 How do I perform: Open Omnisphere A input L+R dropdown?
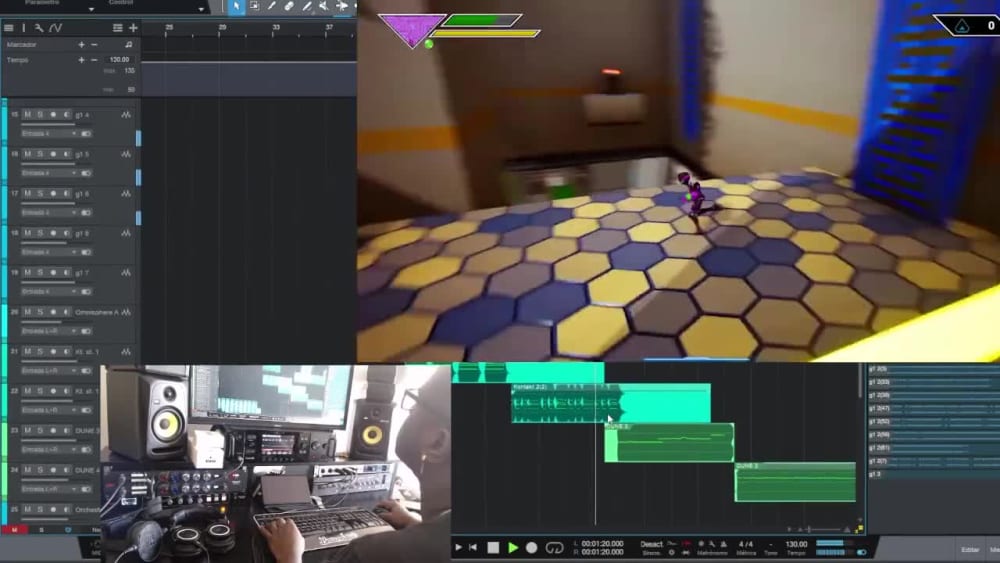[49, 332]
